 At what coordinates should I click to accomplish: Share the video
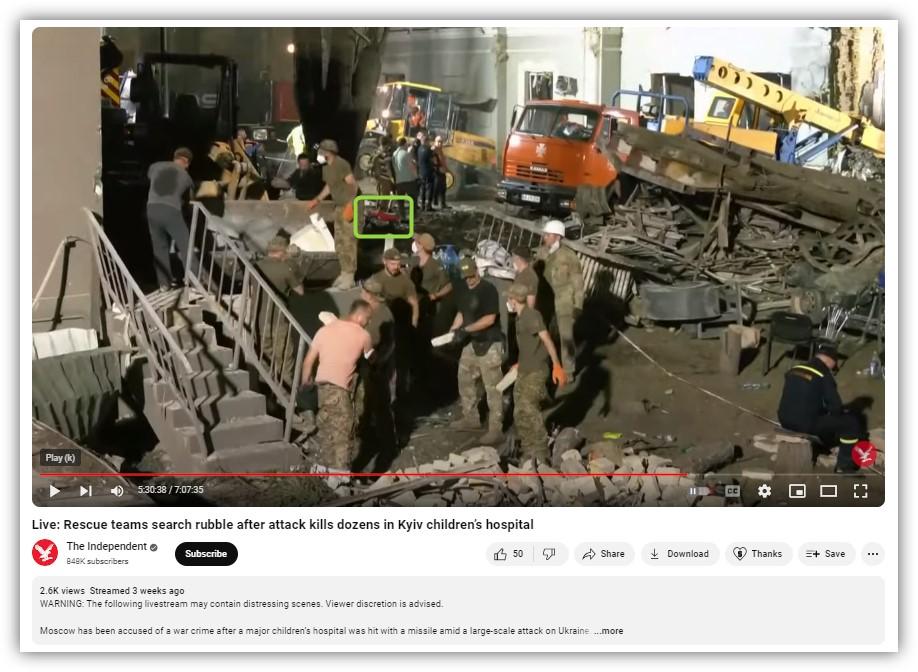coord(604,554)
